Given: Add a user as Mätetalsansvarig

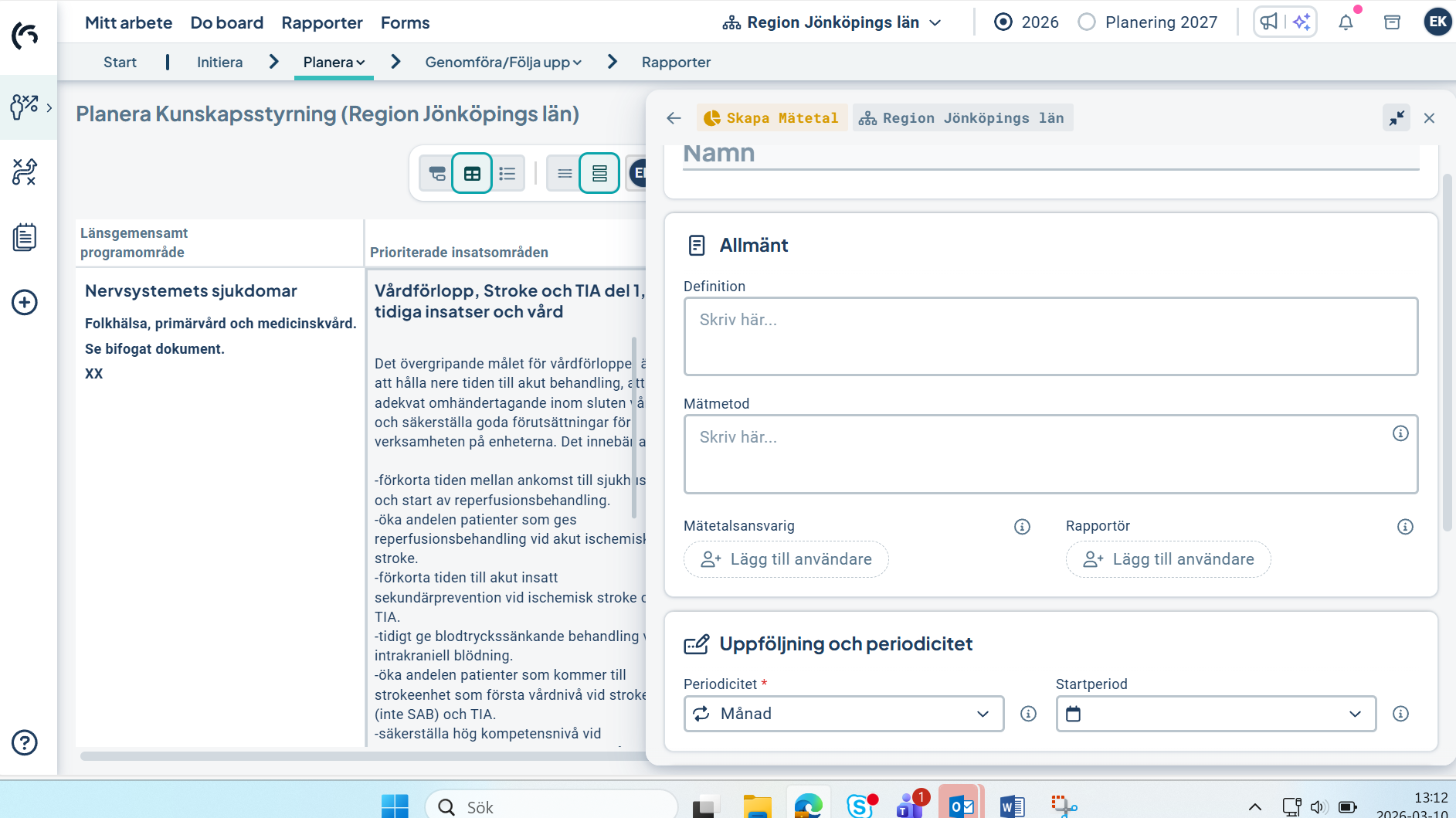Looking at the screenshot, I should click(x=786, y=559).
